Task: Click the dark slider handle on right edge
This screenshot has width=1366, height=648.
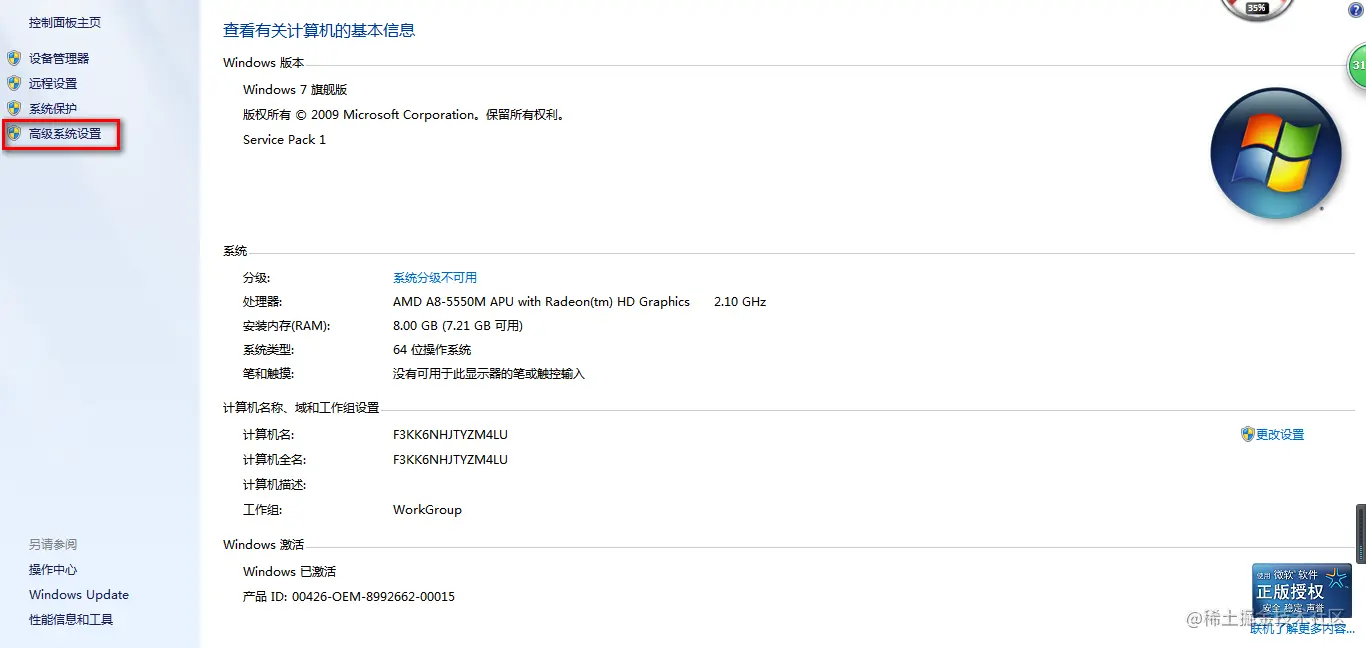Action: tap(1361, 533)
